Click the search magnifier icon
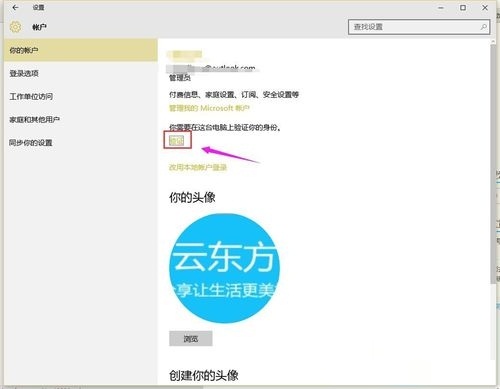This screenshot has width=500, height=389. click(483, 27)
